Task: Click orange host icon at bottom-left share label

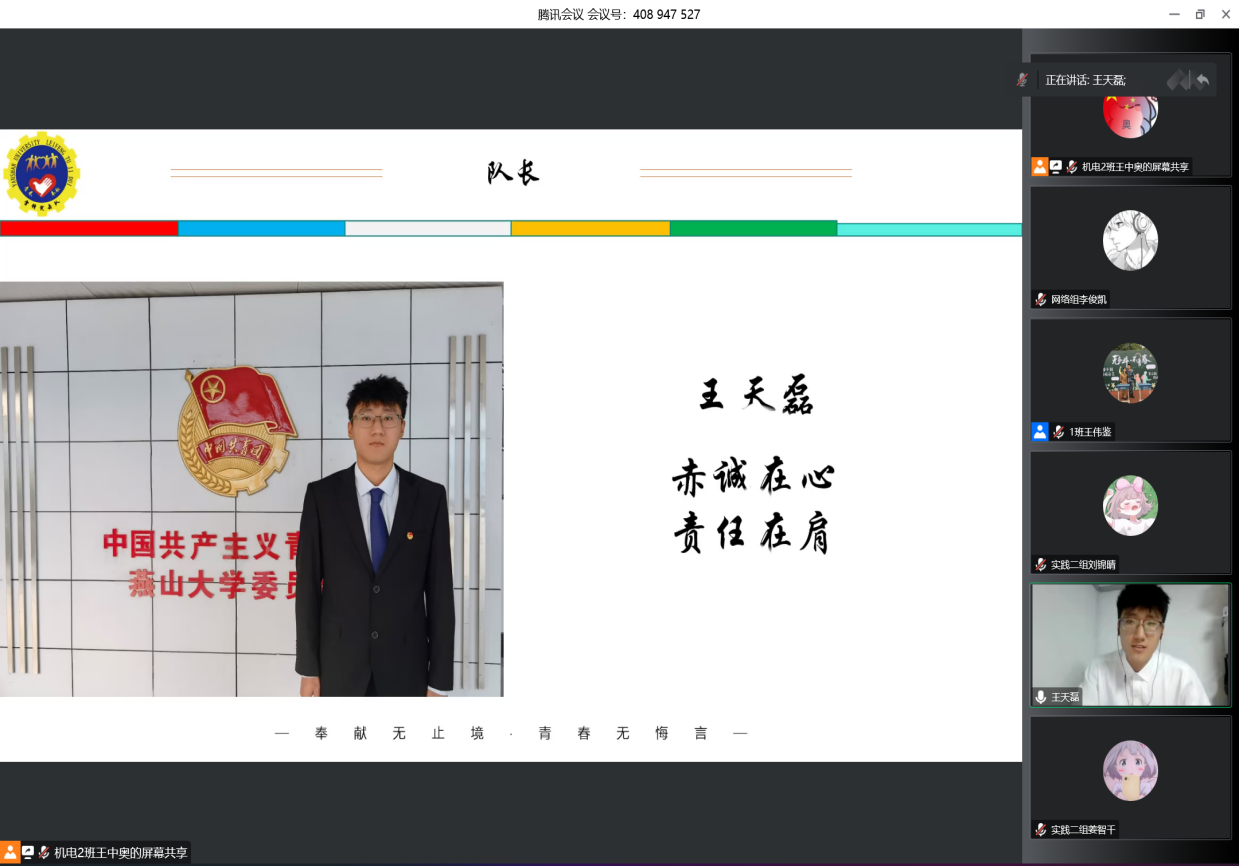Action: pyautogui.click(x=10, y=853)
